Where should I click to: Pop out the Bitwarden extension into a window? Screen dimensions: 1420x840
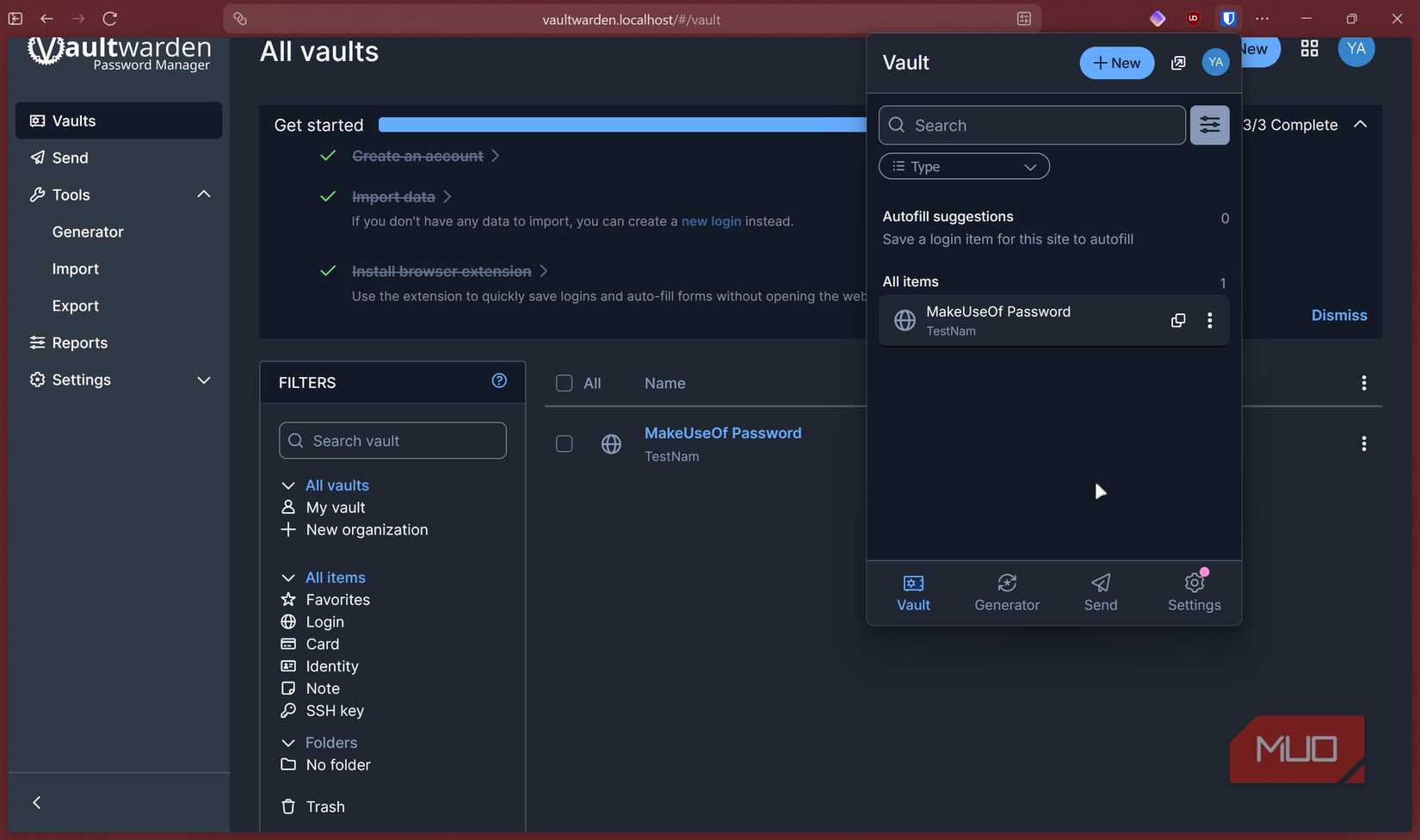[x=1178, y=62]
